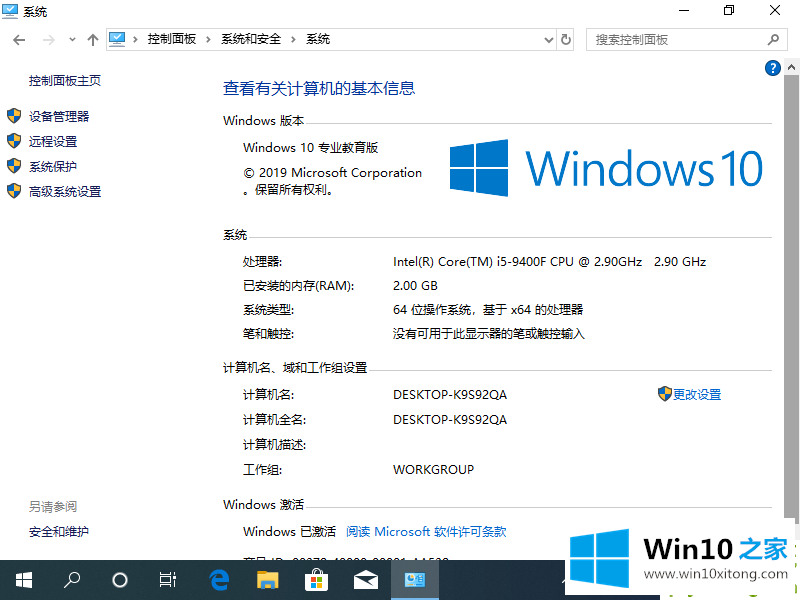Open 高级系统设置 link
Screen dimensions: 800x600
tap(65, 191)
